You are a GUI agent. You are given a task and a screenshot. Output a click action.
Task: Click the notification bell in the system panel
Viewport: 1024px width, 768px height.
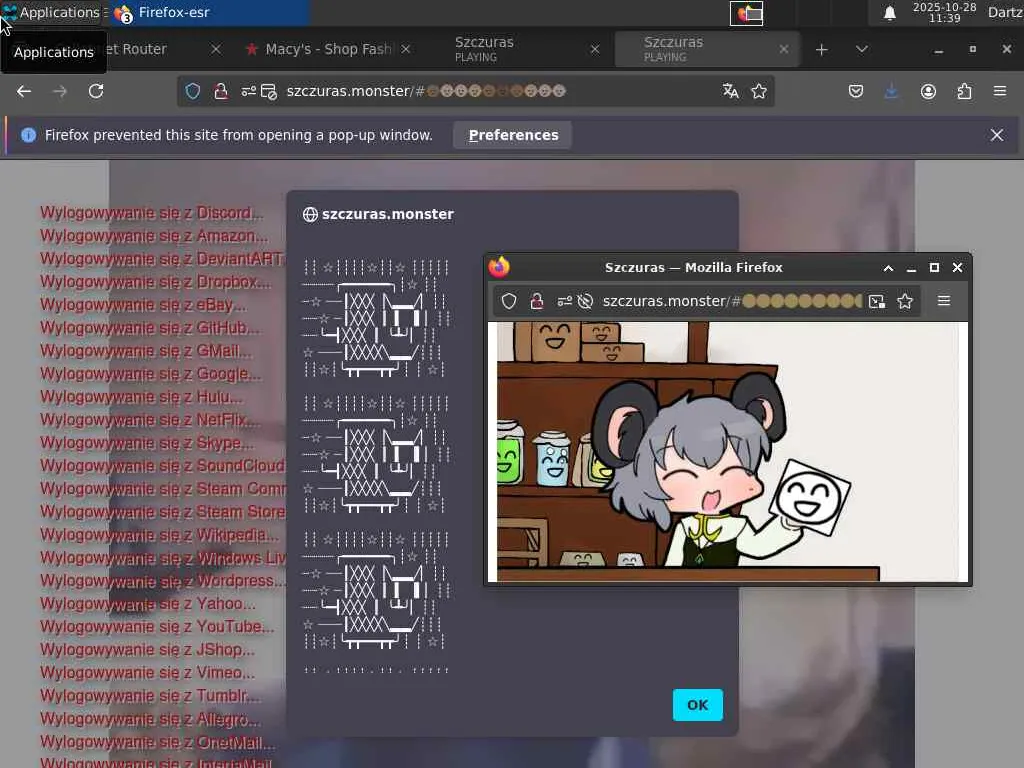[x=889, y=13]
